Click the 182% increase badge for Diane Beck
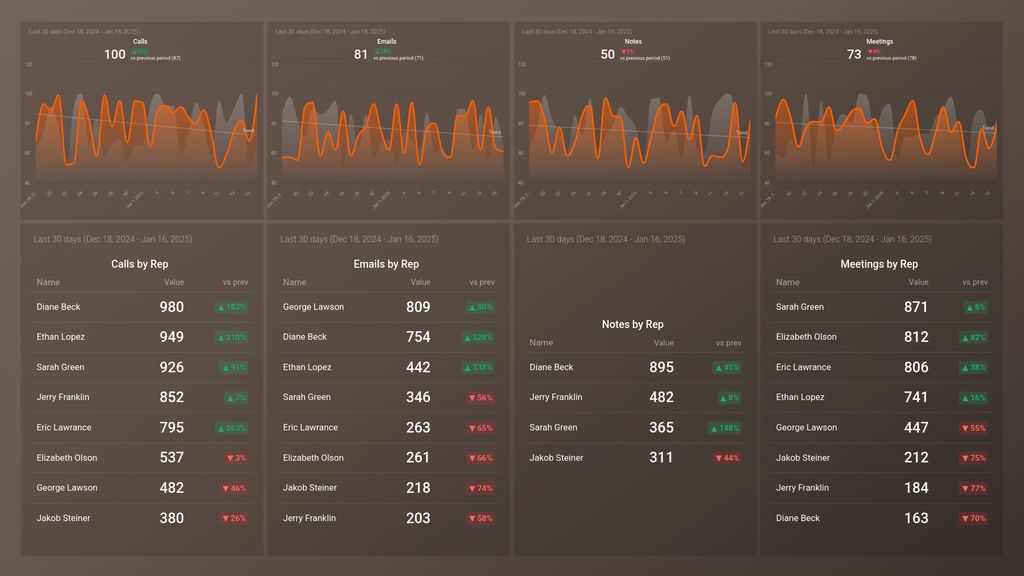The width and height of the screenshot is (1024, 576). (231, 307)
